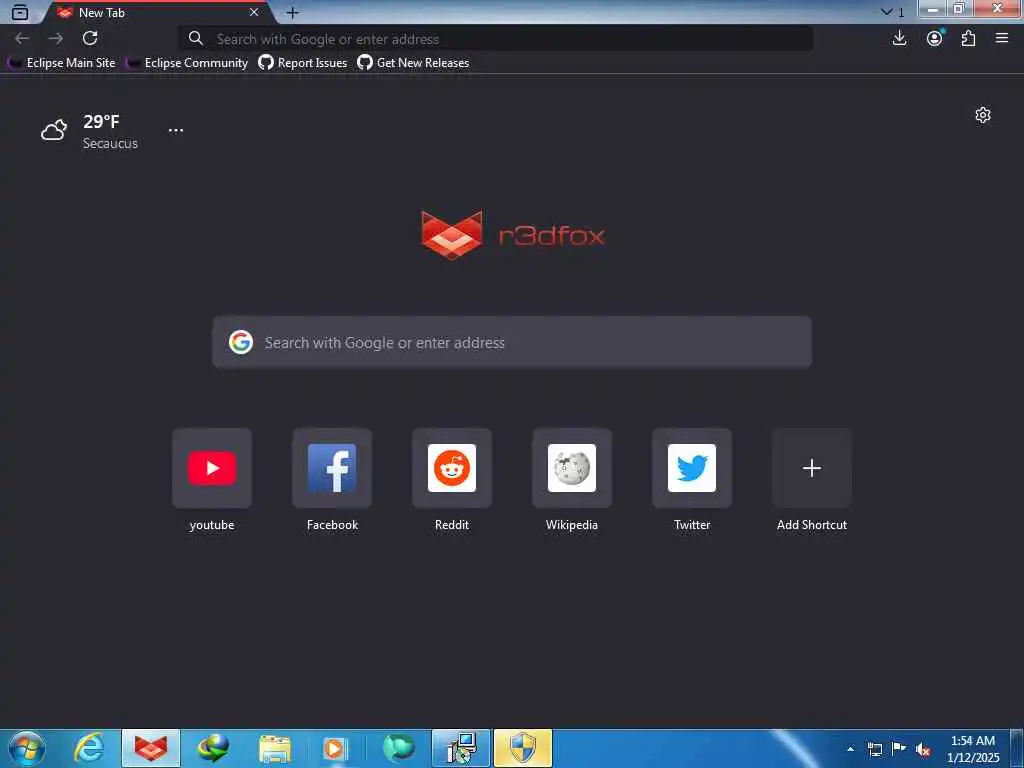Open the network tray icon

point(875,749)
